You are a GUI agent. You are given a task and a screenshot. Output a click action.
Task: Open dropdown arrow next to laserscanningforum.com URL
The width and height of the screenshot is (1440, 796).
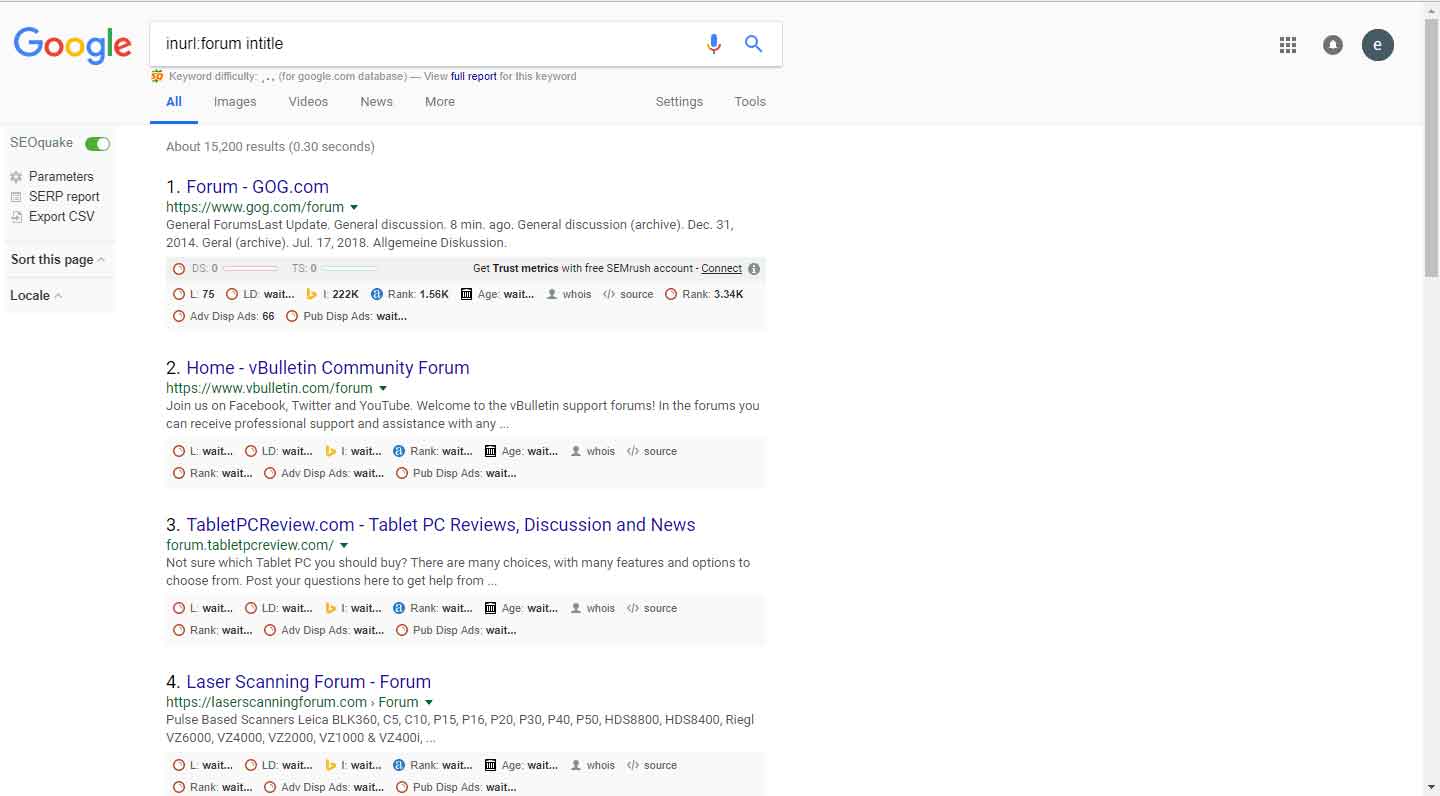point(429,703)
